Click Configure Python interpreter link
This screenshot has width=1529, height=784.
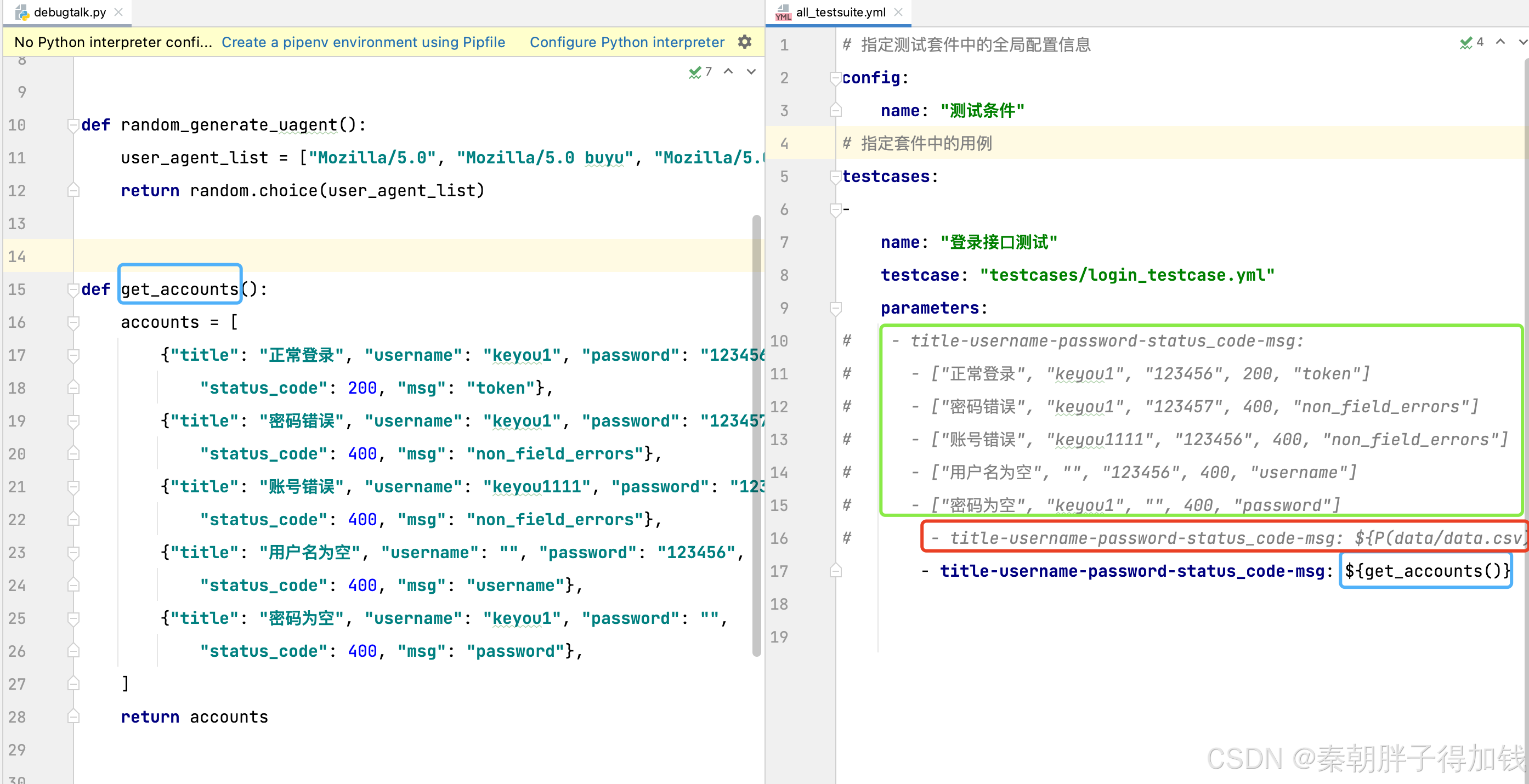[x=627, y=42]
